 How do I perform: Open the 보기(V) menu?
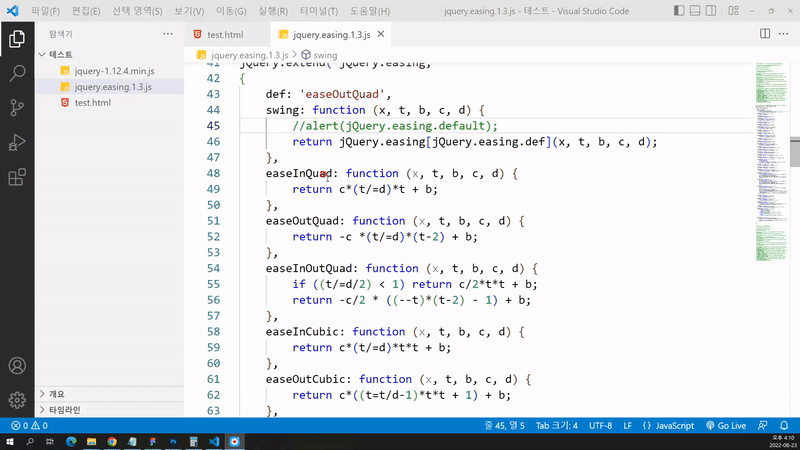coord(189,11)
